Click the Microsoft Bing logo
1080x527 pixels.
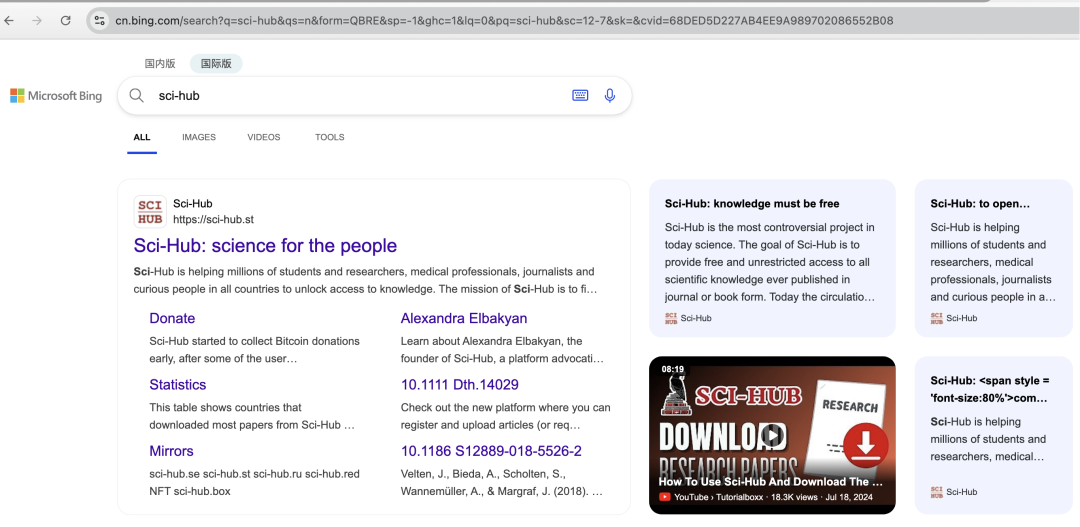(x=56, y=96)
